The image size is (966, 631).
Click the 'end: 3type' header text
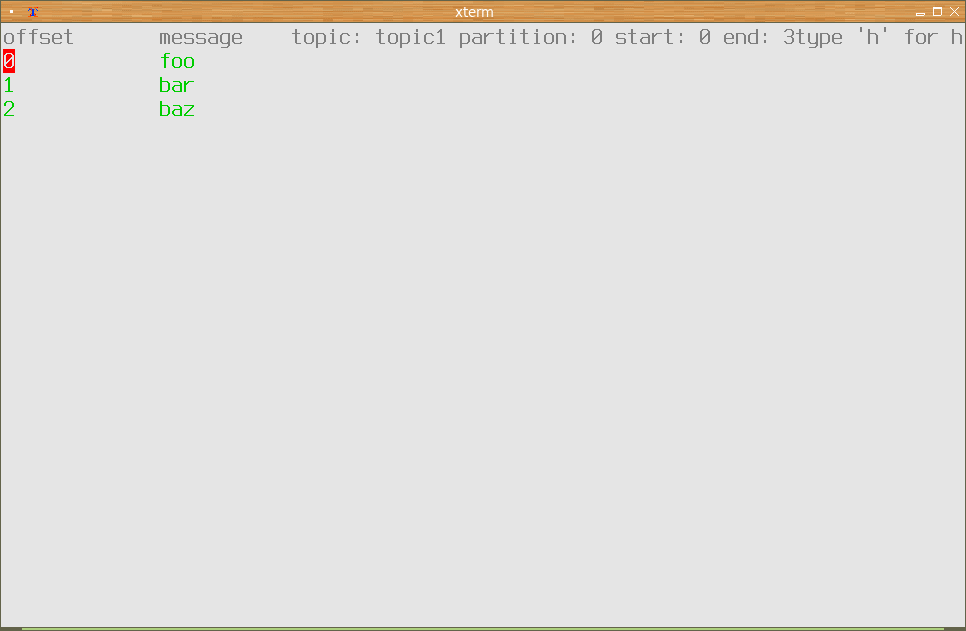(x=783, y=37)
